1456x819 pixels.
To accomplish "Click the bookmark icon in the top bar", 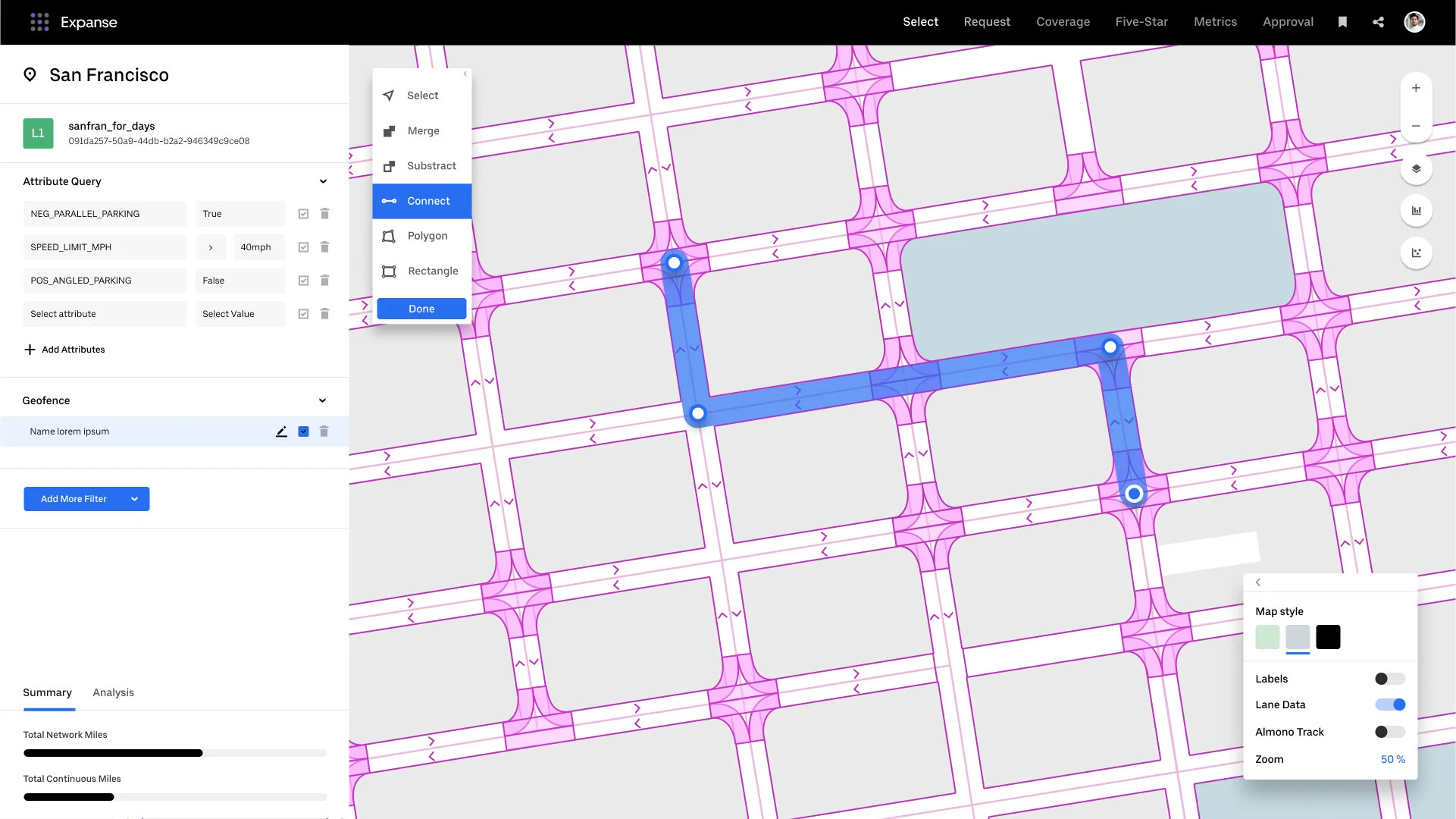I will point(1342,22).
